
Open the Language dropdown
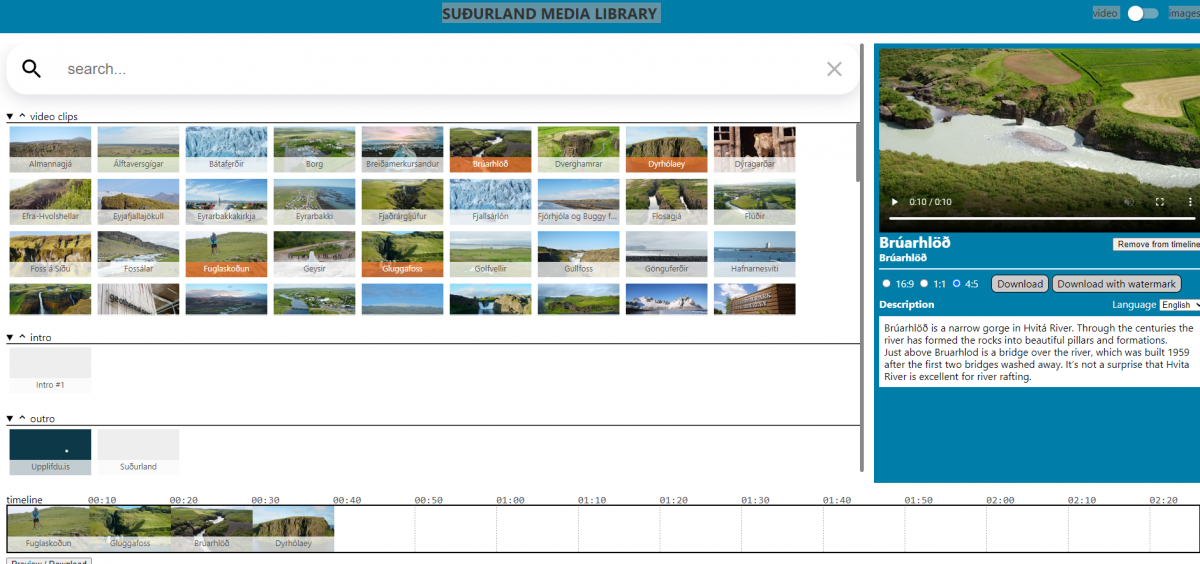click(x=1178, y=305)
